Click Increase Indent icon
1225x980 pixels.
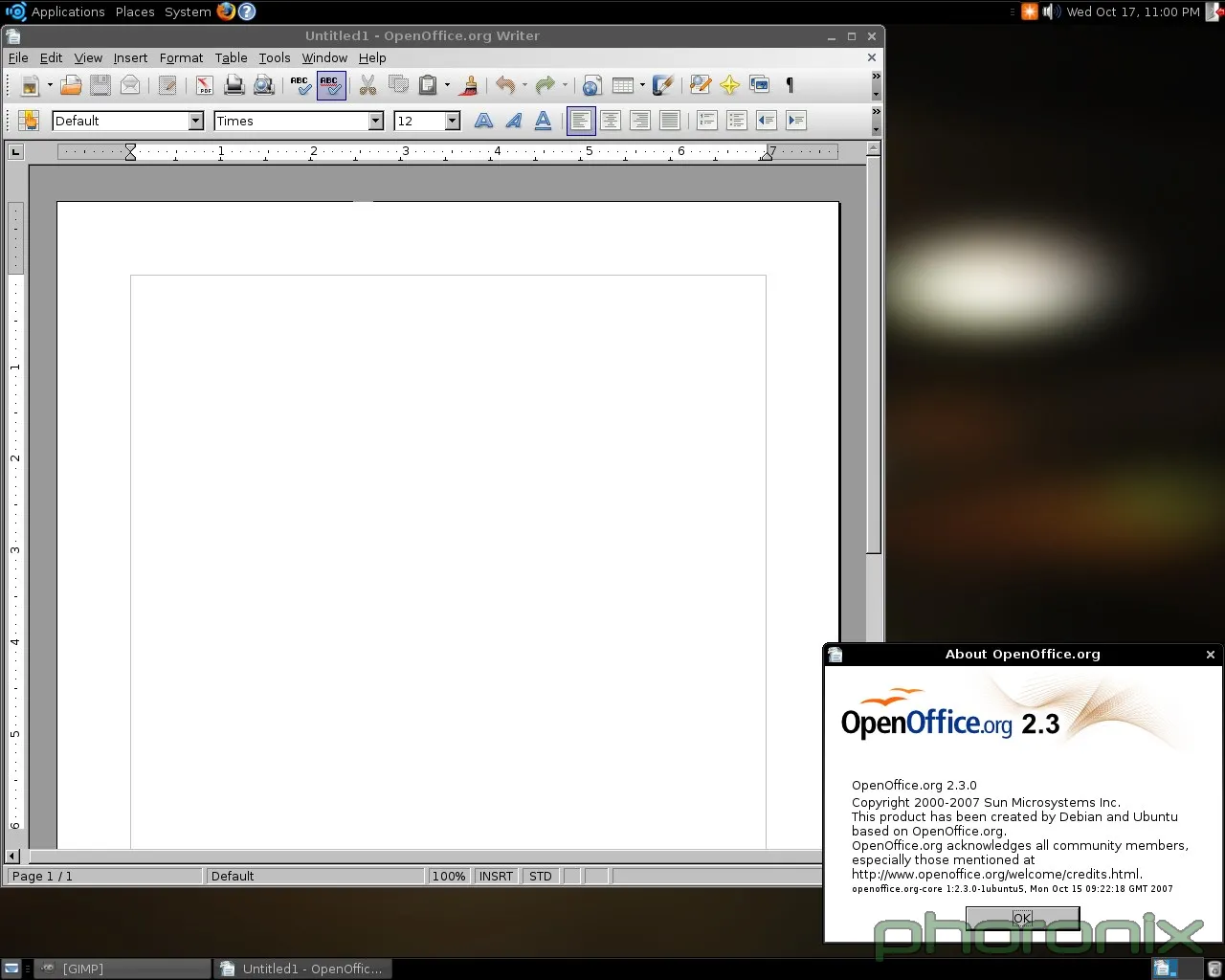point(796,121)
